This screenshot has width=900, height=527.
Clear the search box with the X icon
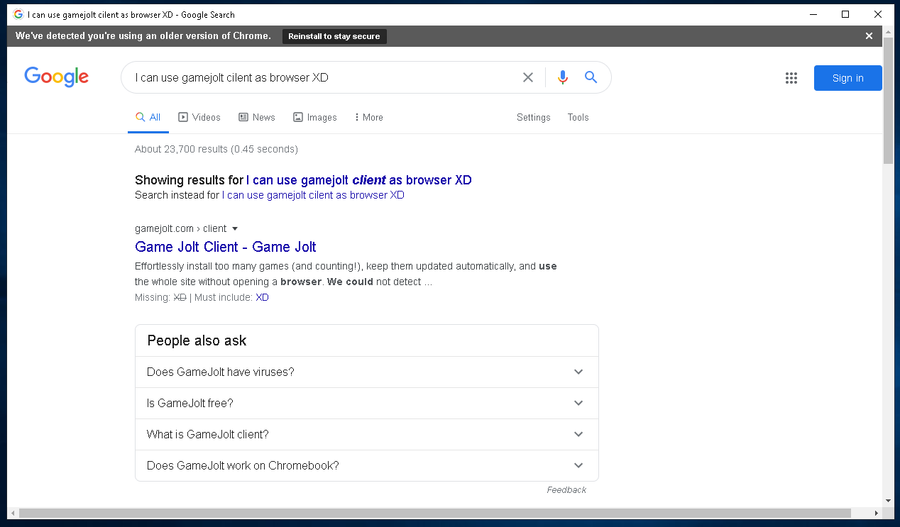527,78
